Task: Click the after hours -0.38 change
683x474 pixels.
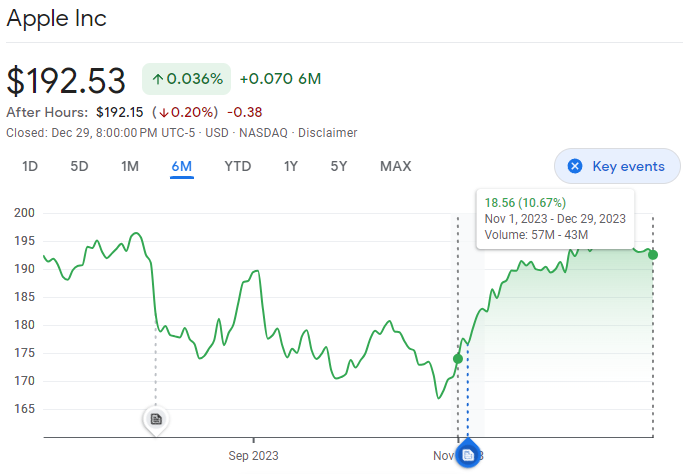Action: click(x=245, y=112)
